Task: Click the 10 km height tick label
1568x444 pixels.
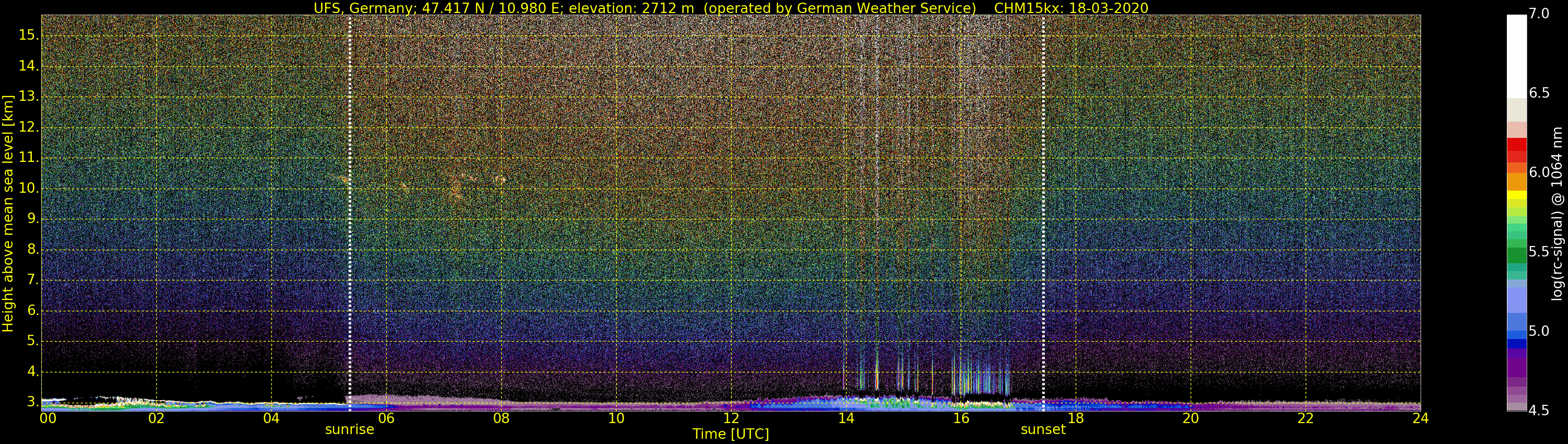Action: 28,189
